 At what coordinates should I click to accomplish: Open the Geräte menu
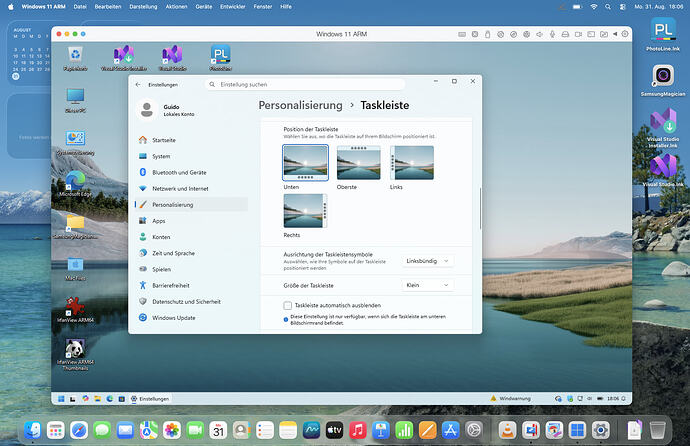204,7
